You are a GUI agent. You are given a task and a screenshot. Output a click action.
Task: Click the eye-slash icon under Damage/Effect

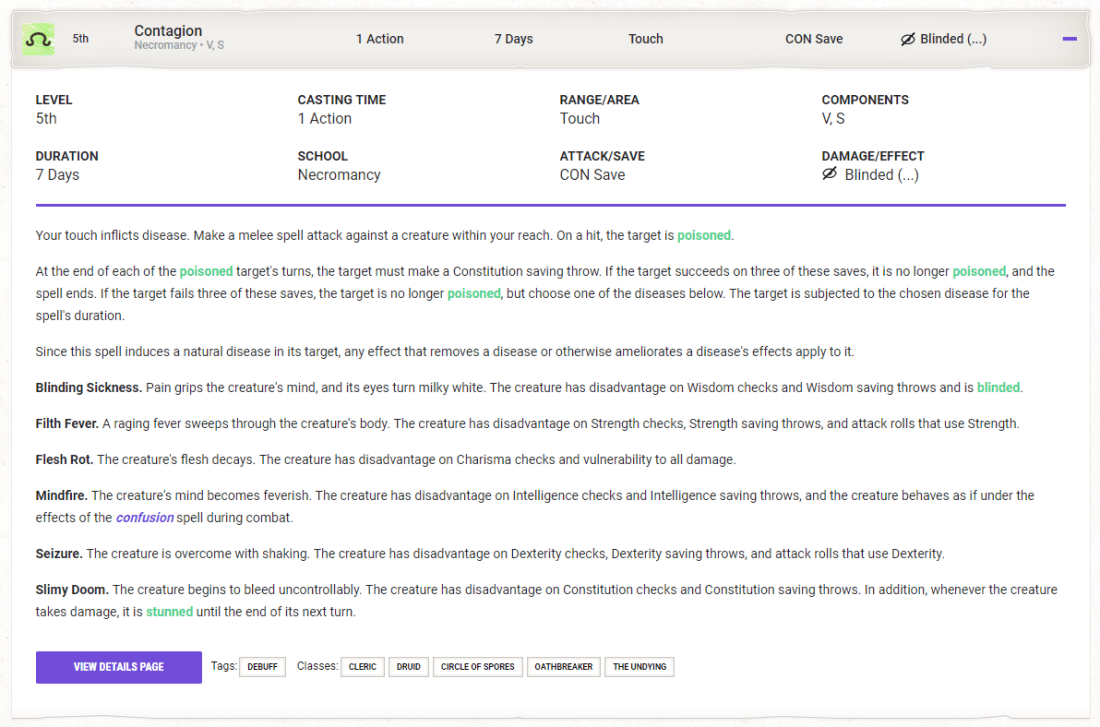click(829, 174)
